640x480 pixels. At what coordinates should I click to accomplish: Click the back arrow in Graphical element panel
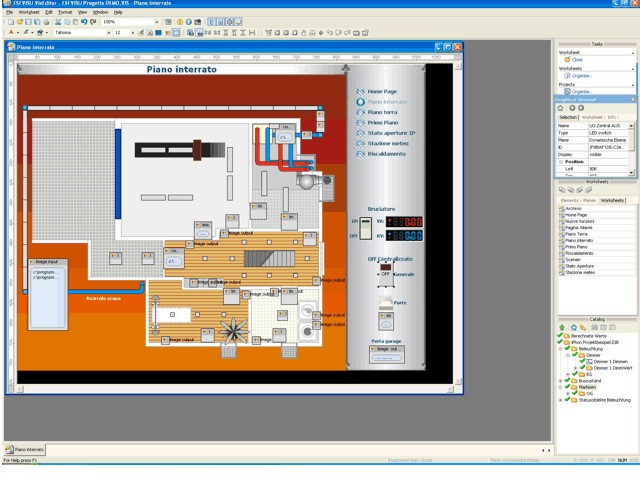pos(572,108)
